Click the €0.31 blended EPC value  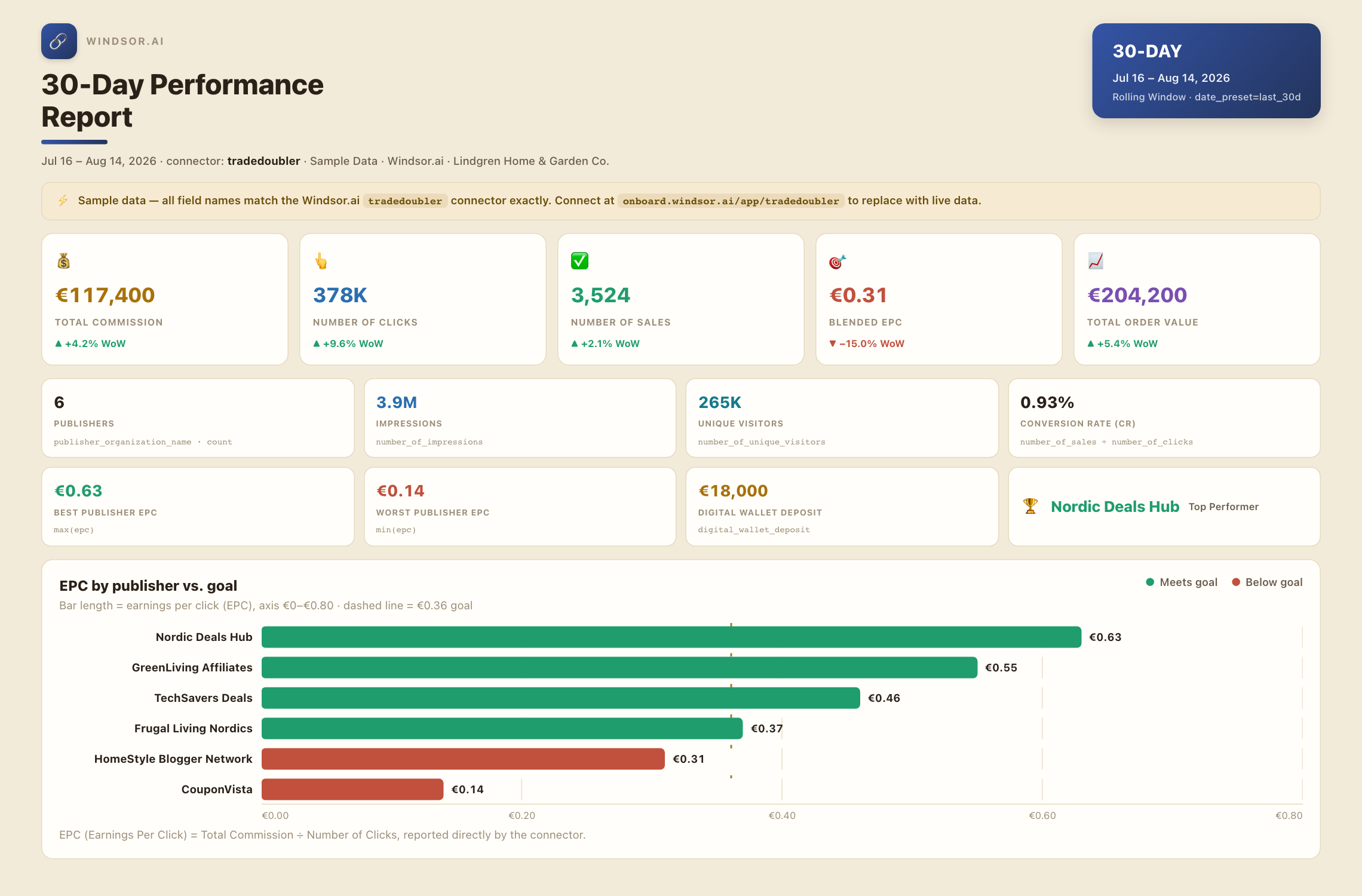coord(858,295)
